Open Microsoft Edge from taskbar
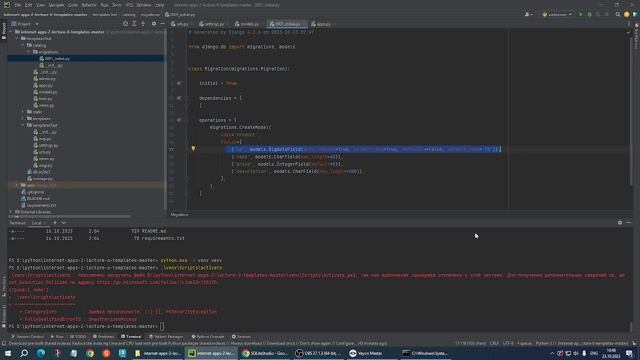 [x=41, y=353]
